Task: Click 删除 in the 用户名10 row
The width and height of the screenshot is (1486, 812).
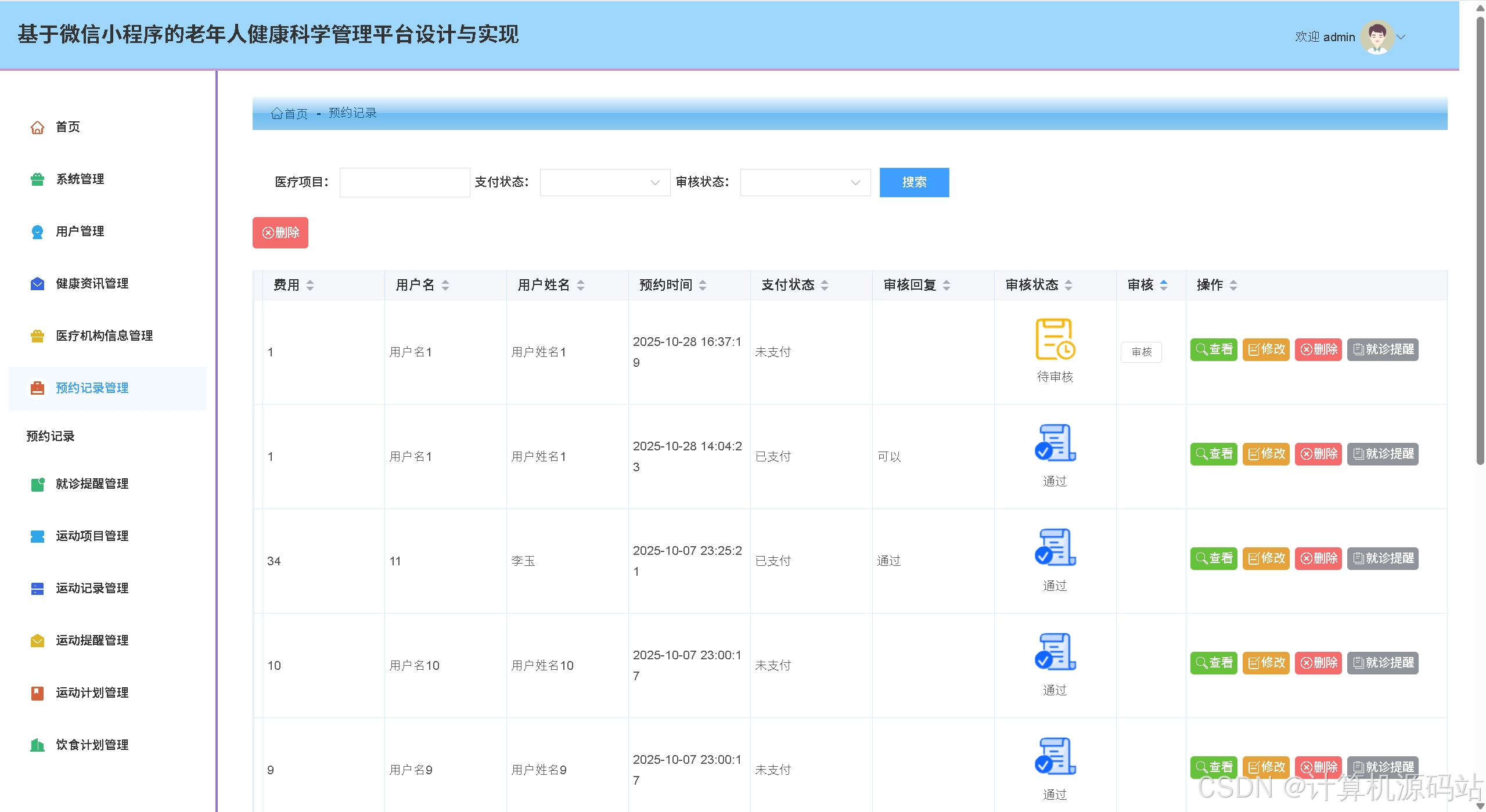Action: (1318, 663)
